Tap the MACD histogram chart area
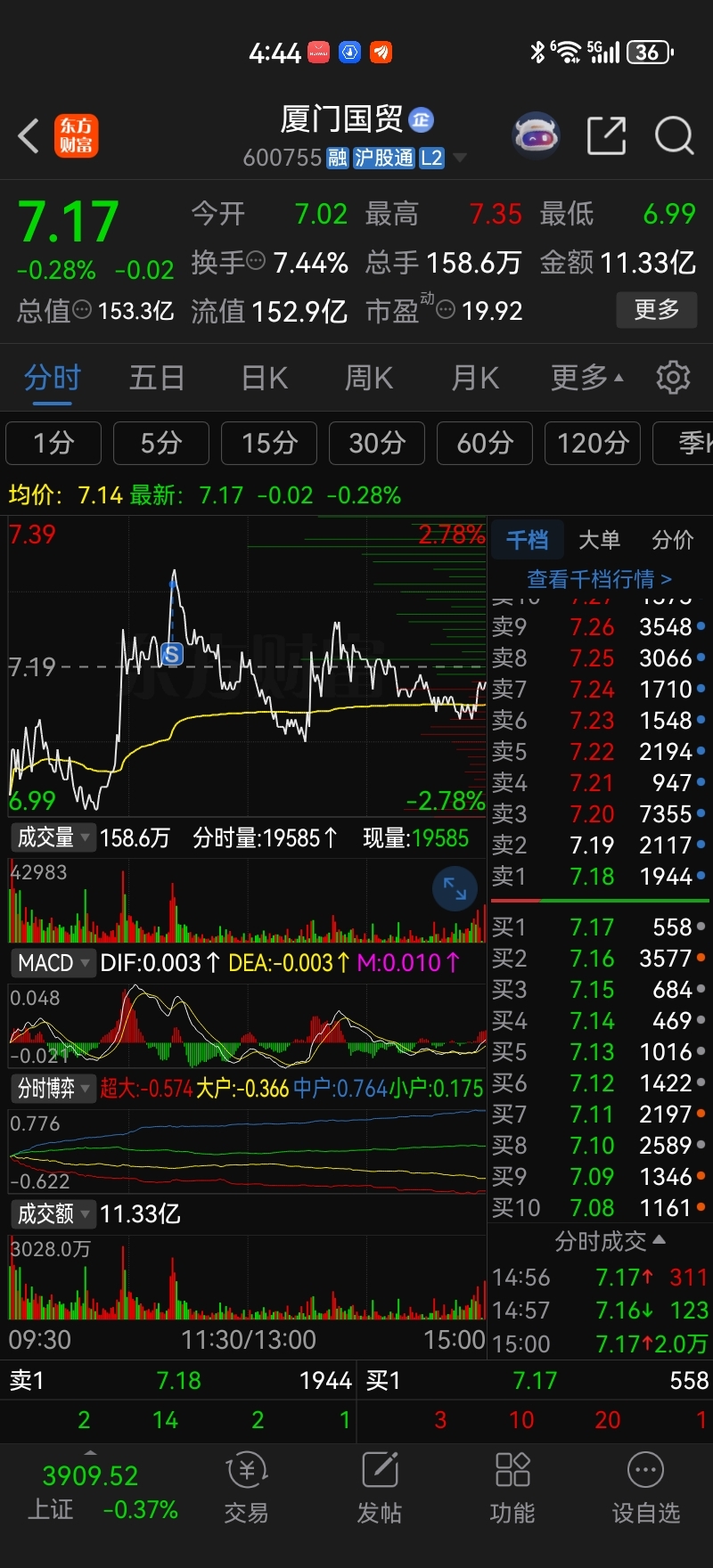This screenshot has height=1568, width=713. point(247,1025)
